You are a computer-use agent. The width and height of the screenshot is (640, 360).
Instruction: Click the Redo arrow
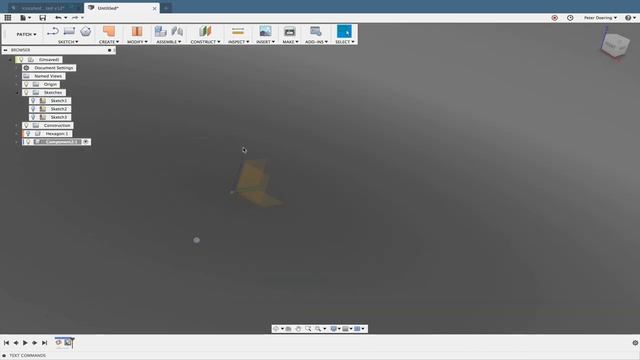click(75, 18)
